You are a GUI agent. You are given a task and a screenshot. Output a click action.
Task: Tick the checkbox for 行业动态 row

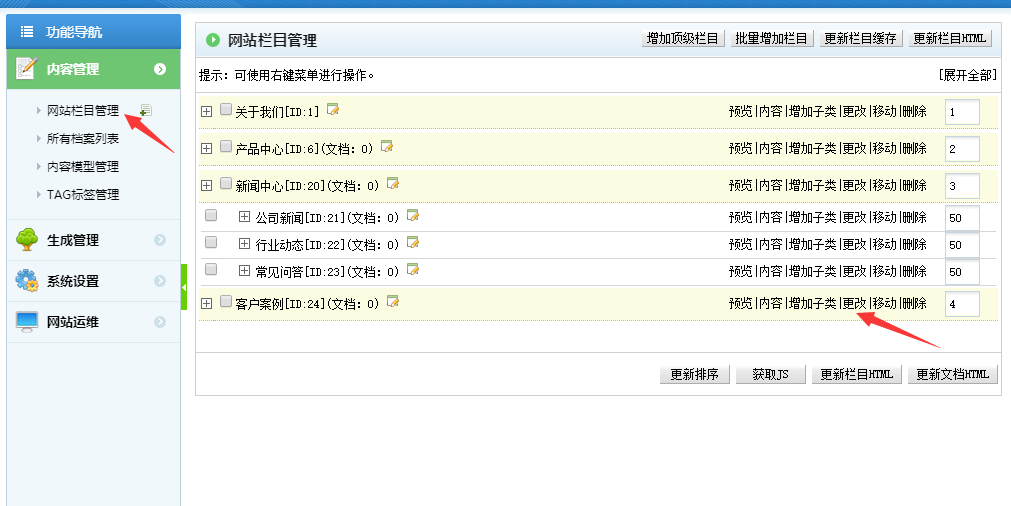click(x=211, y=243)
